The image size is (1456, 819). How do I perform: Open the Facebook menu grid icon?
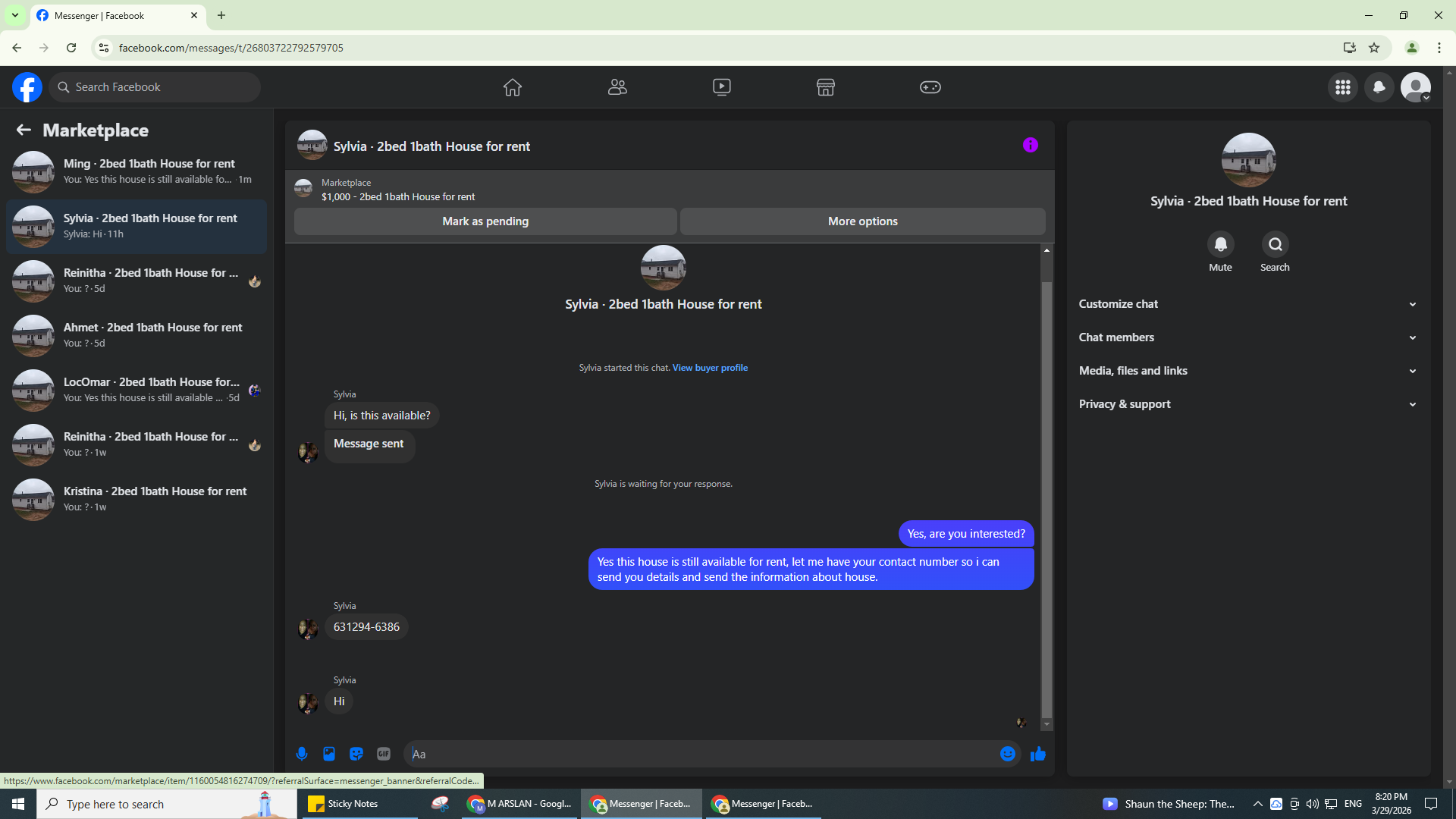tap(1343, 87)
